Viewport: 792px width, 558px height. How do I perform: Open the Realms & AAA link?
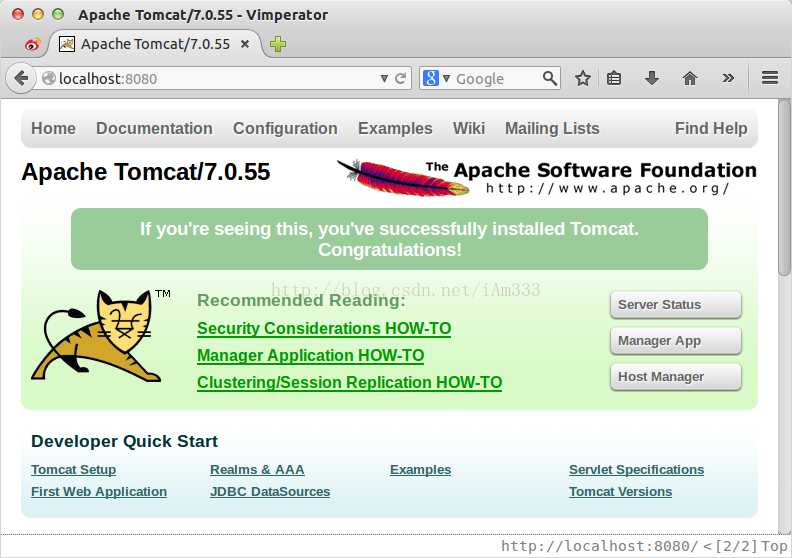click(x=257, y=470)
